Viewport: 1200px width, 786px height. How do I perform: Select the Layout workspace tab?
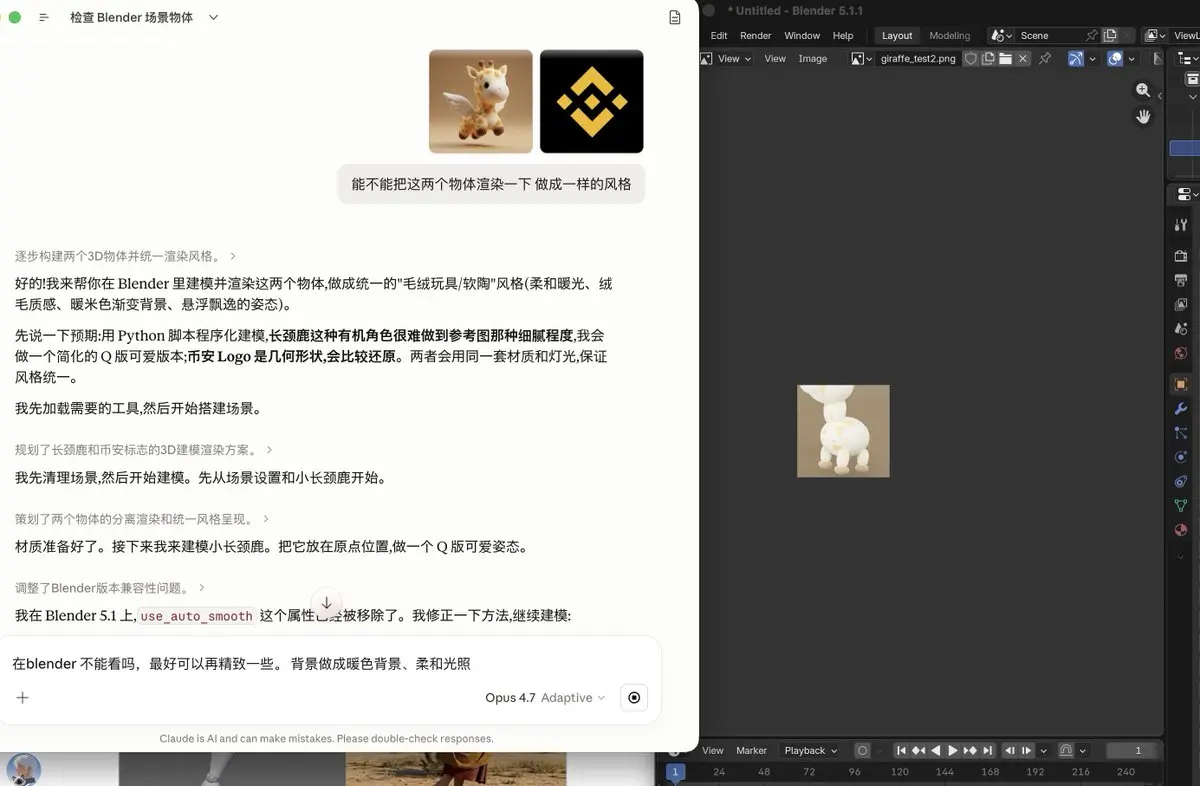click(897, 36)
